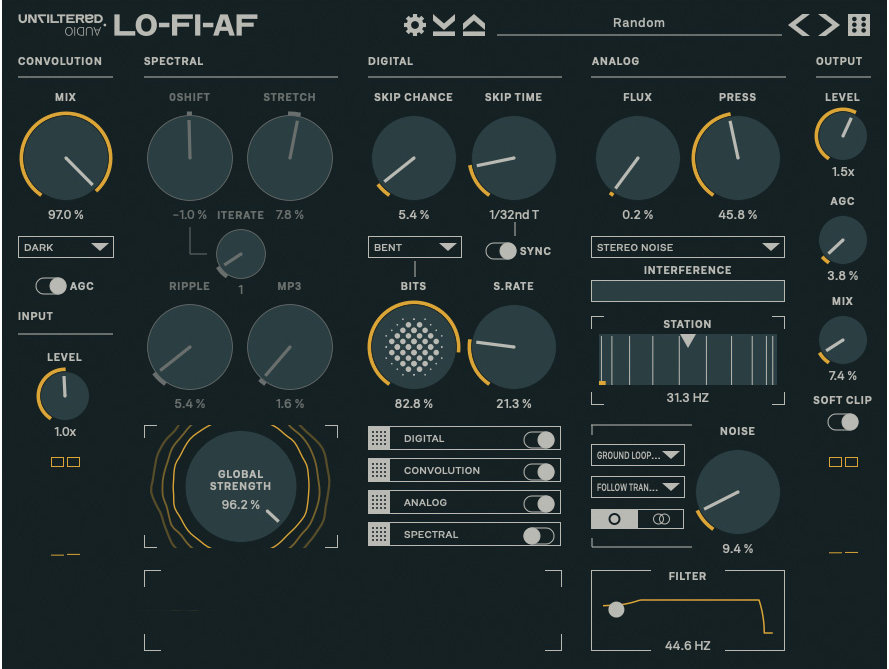Open the BENT digital mode dropdown

click(x=414, y=247)
